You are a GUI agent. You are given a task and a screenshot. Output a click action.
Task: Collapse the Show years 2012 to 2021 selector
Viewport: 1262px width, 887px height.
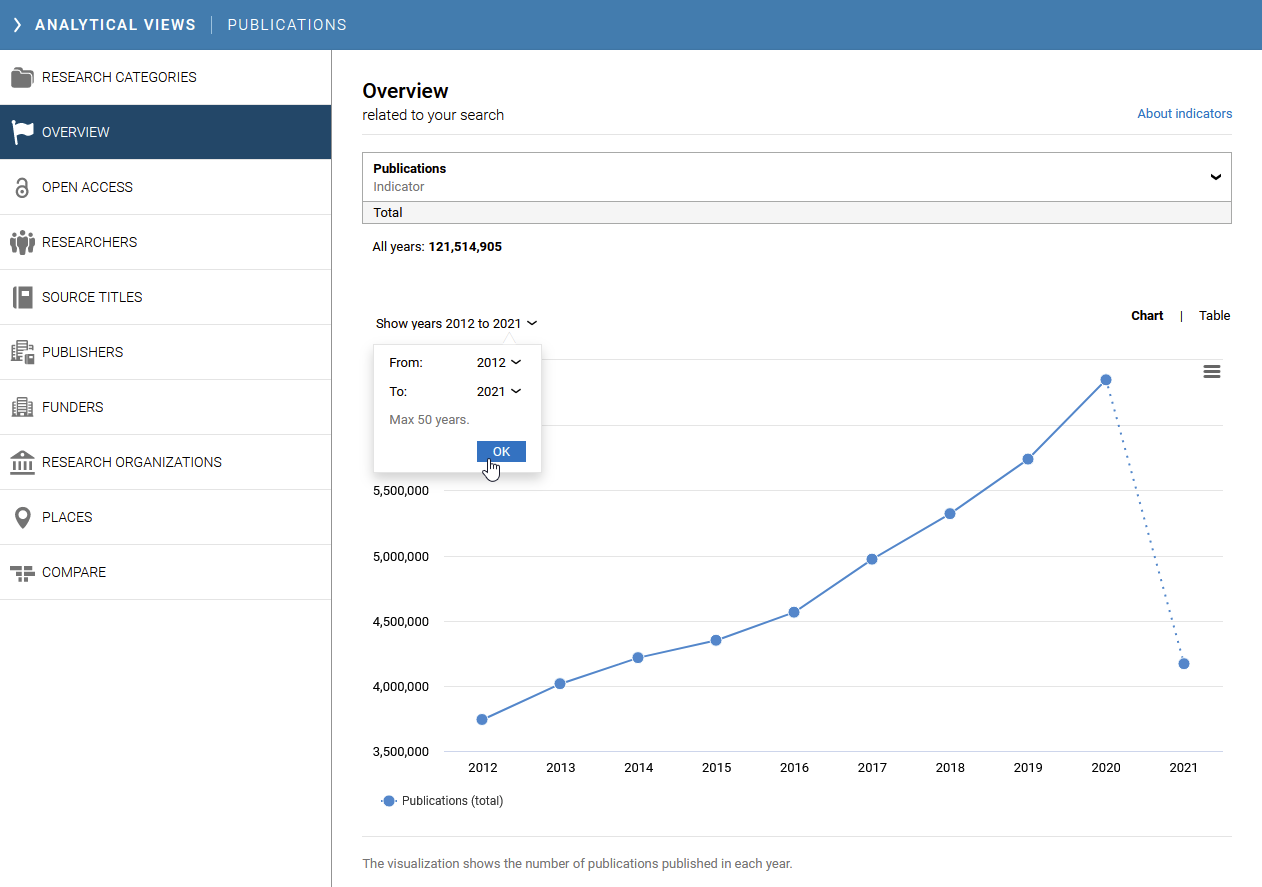point(456,324)
